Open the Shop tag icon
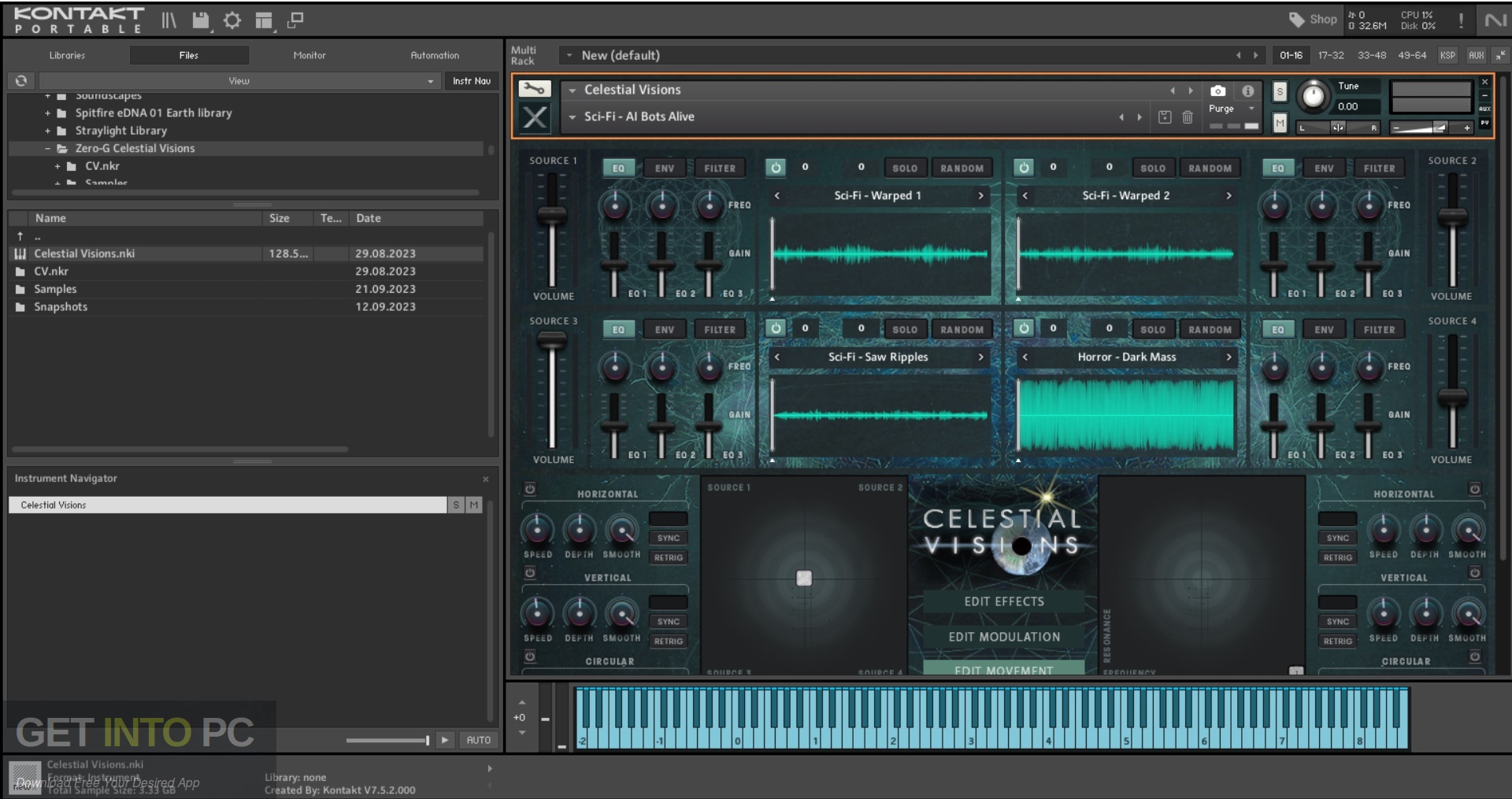This screenshot has width=1512, height=799. point(1295,19)
